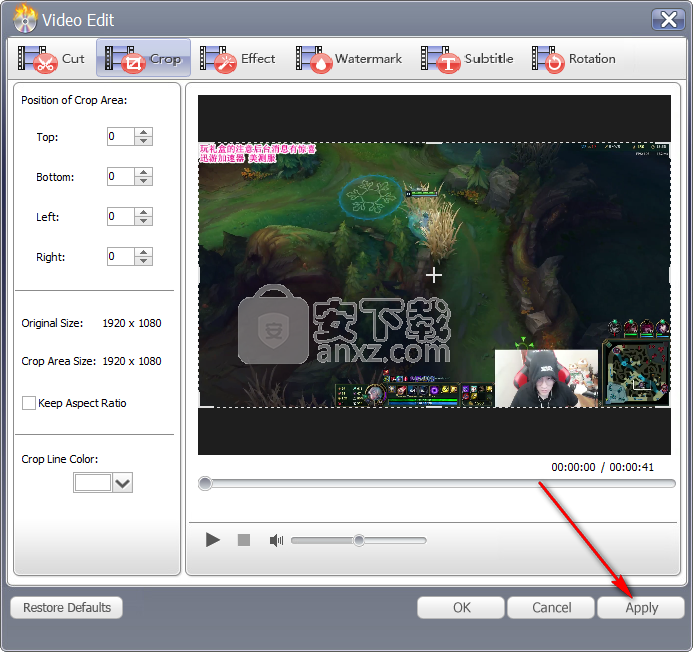Click the volume slider handle
The height and width of the screenshot is (652, 693).
coord(359,540)
